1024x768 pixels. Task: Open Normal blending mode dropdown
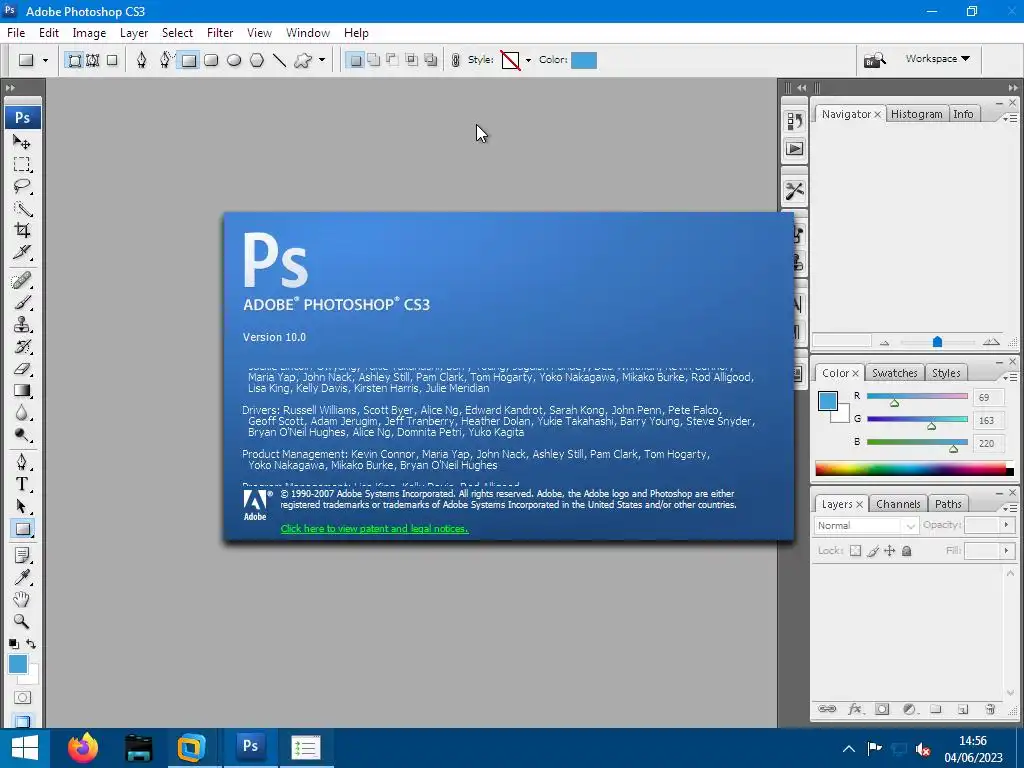pyautogui.click(x=867, y=526)
